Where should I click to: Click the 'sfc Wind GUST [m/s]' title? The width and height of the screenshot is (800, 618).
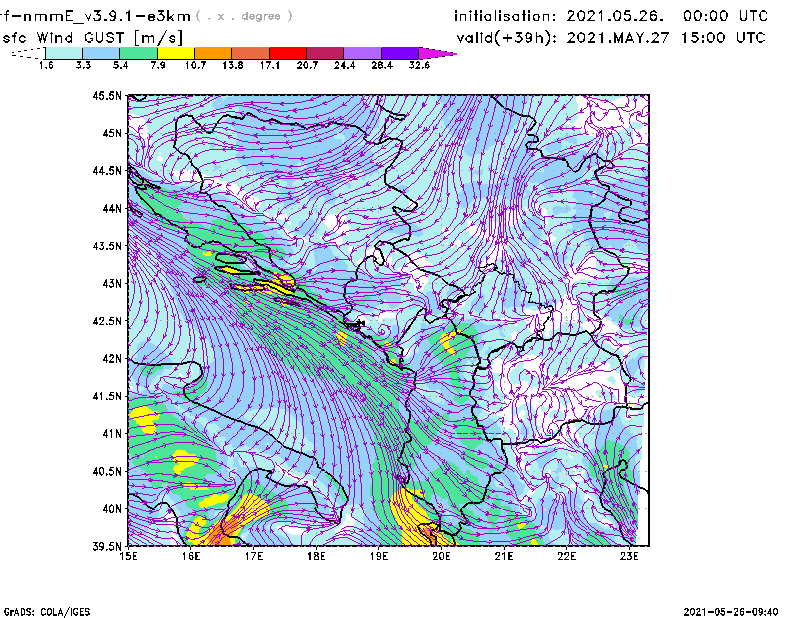click(x=92, y=38)
